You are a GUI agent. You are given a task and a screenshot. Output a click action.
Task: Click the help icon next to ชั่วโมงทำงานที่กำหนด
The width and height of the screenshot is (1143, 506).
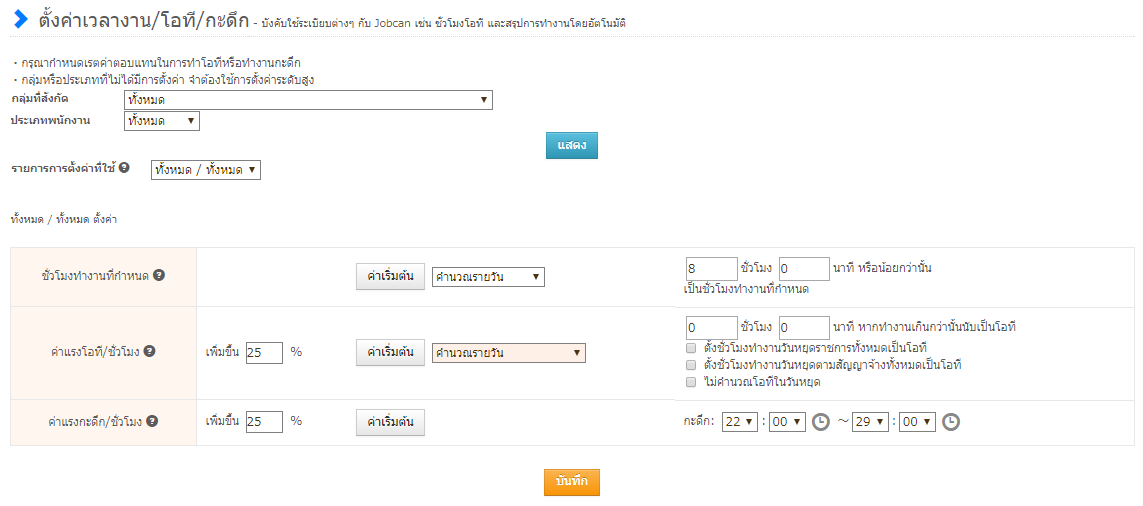pos(159,276)
